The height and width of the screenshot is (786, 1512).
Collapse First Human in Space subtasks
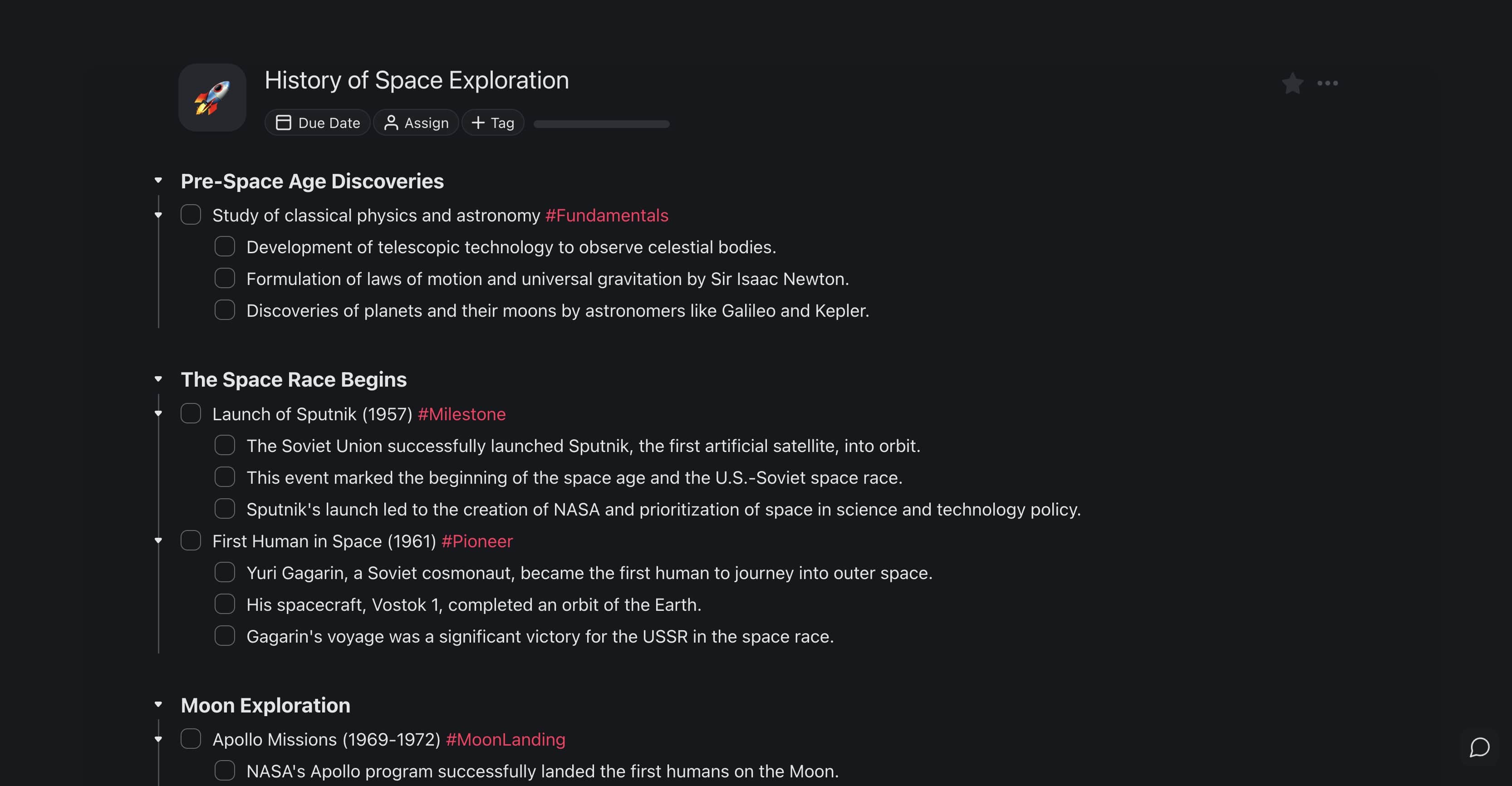158,540
